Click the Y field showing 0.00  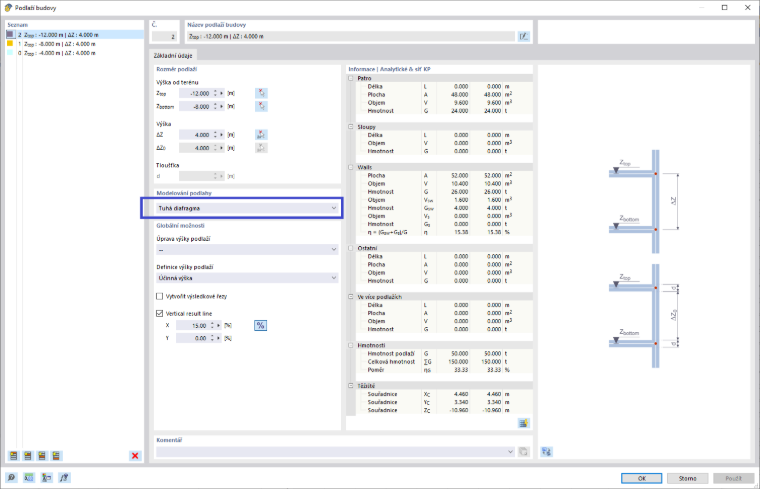click(192, 338)
